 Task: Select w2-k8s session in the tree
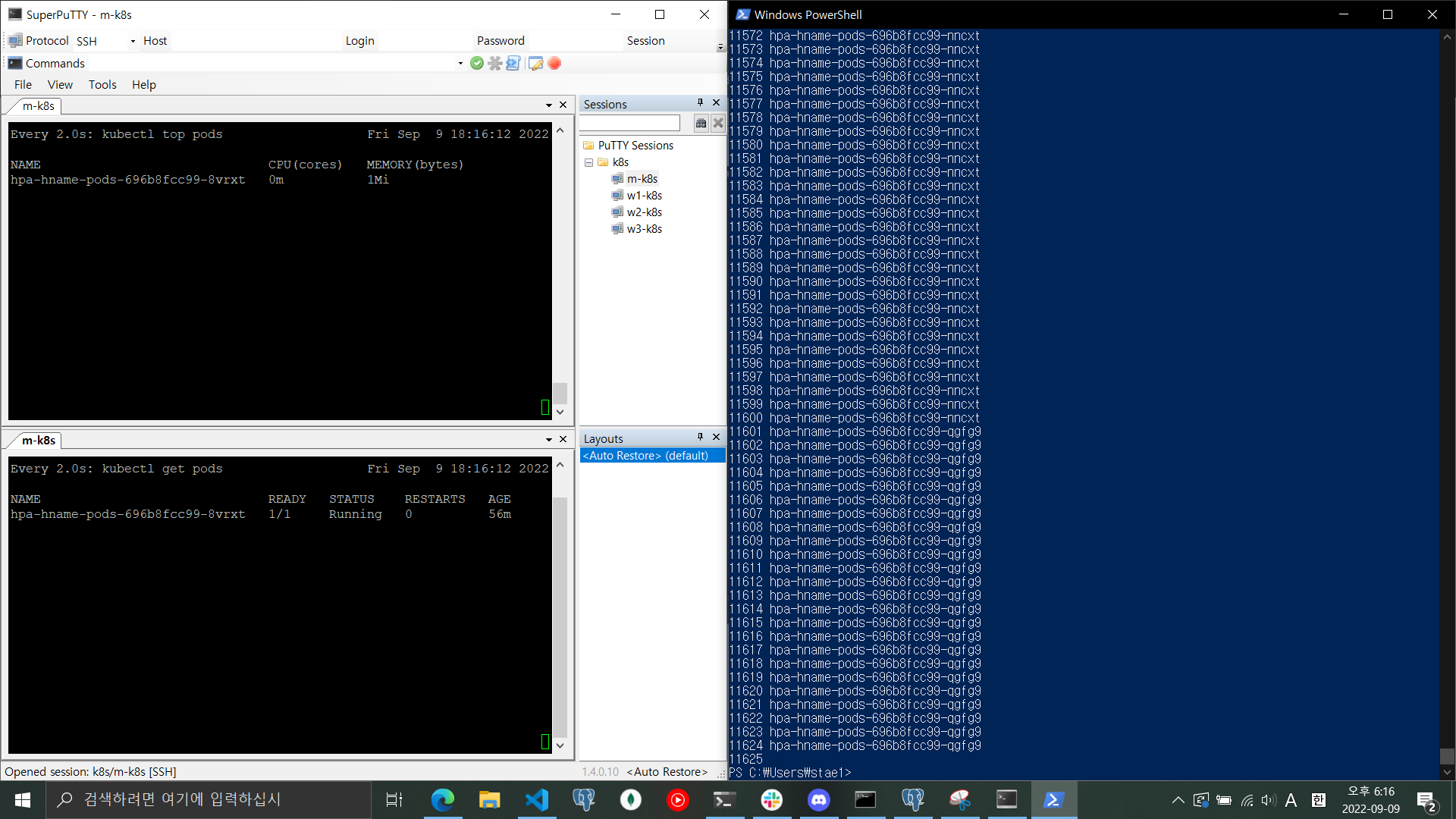644,212
